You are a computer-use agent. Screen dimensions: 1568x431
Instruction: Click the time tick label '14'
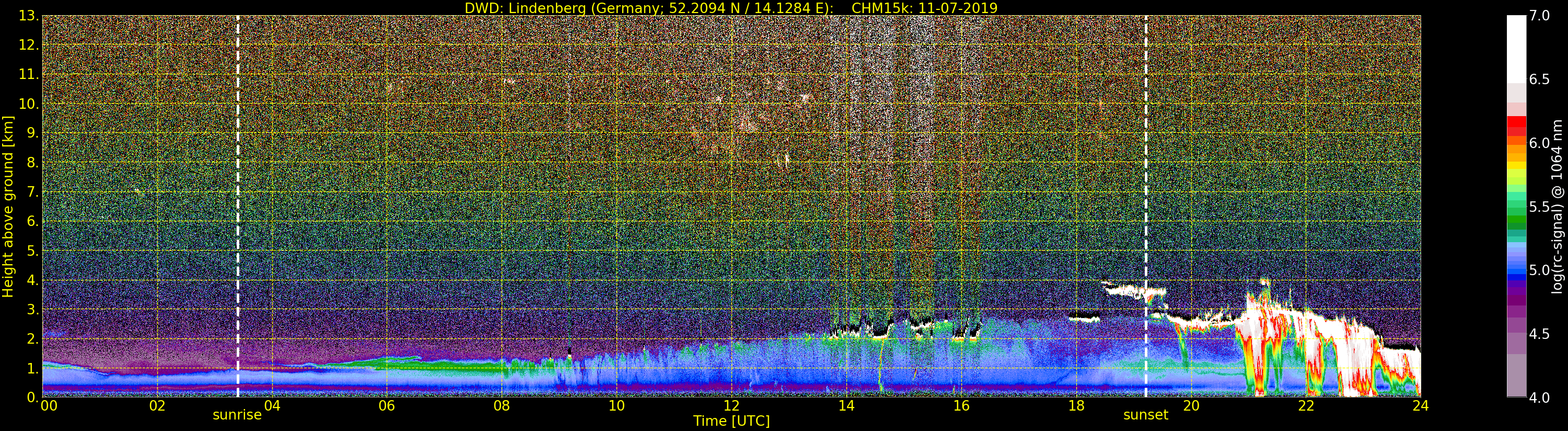pyautogui.click(x=846, y=406)
